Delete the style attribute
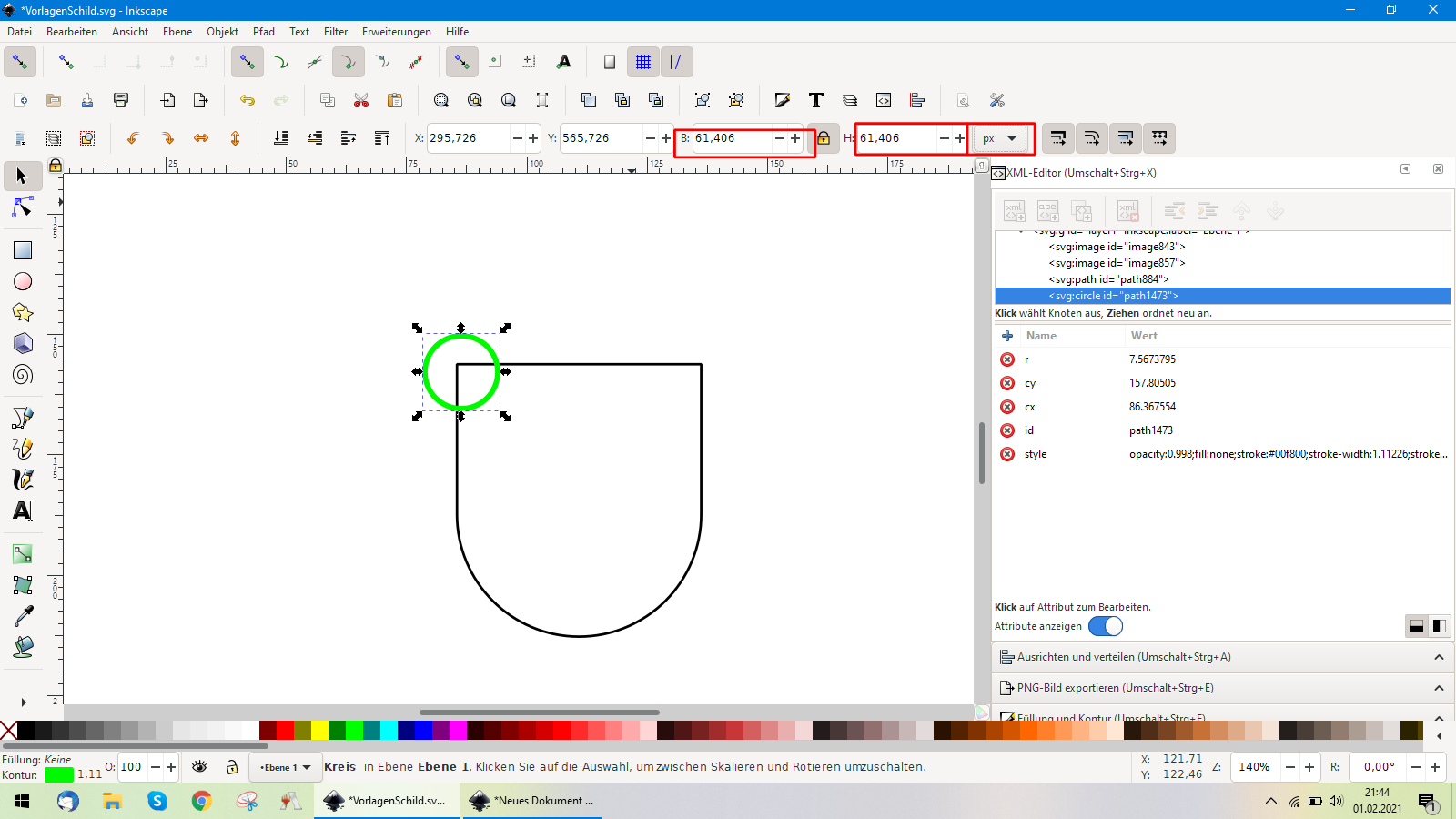 (x=1007, y=454)
